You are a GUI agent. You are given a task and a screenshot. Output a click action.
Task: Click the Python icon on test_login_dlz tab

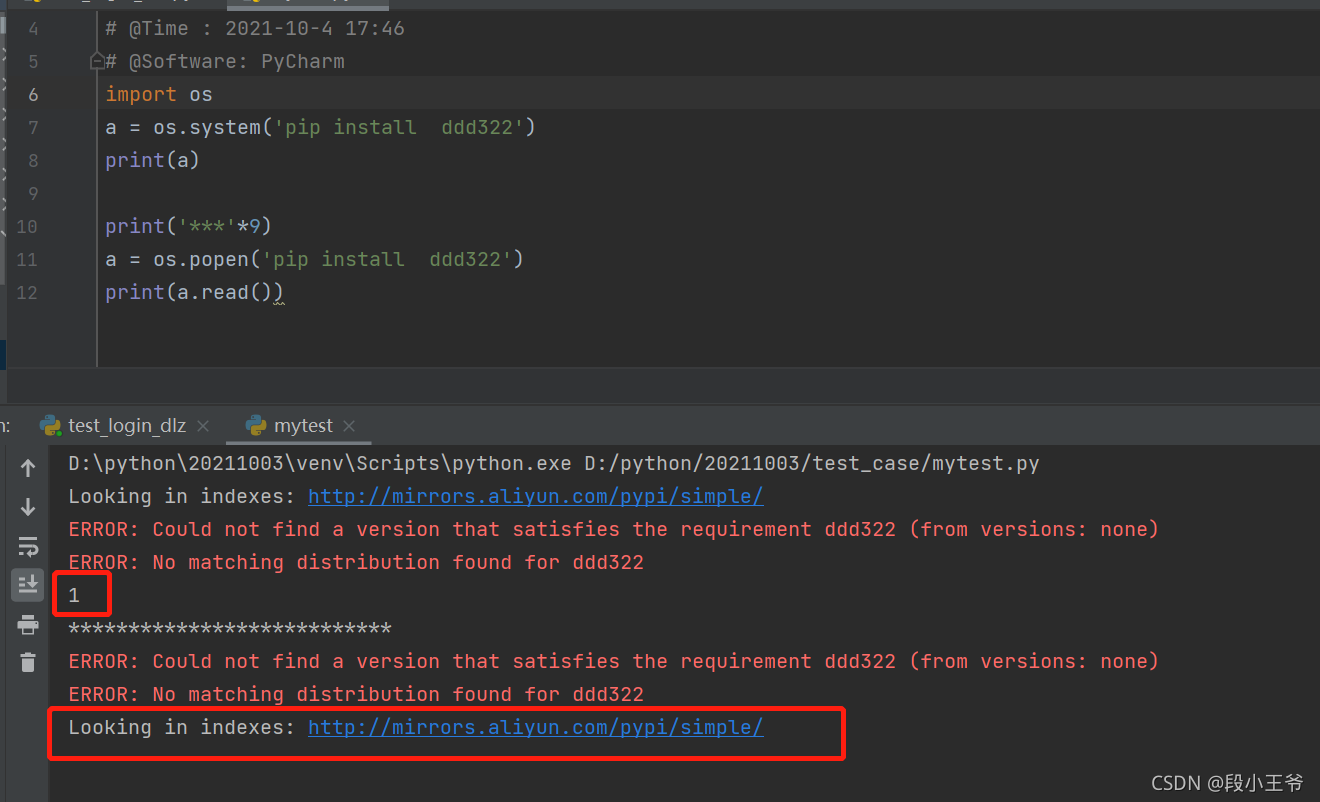pyautogui.click(x=50, y=426)
